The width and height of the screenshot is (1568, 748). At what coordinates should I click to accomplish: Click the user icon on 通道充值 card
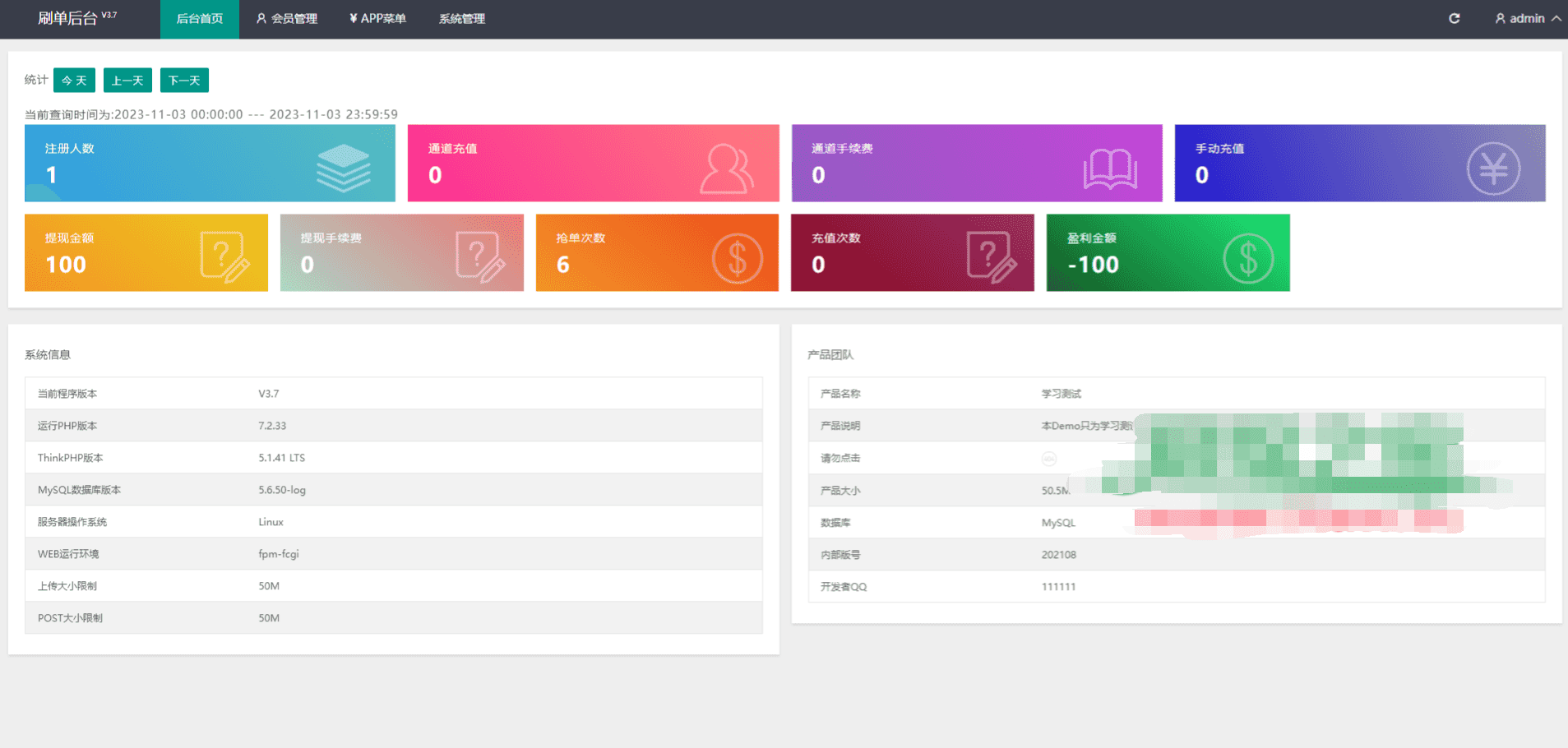(x=727, y=169)
